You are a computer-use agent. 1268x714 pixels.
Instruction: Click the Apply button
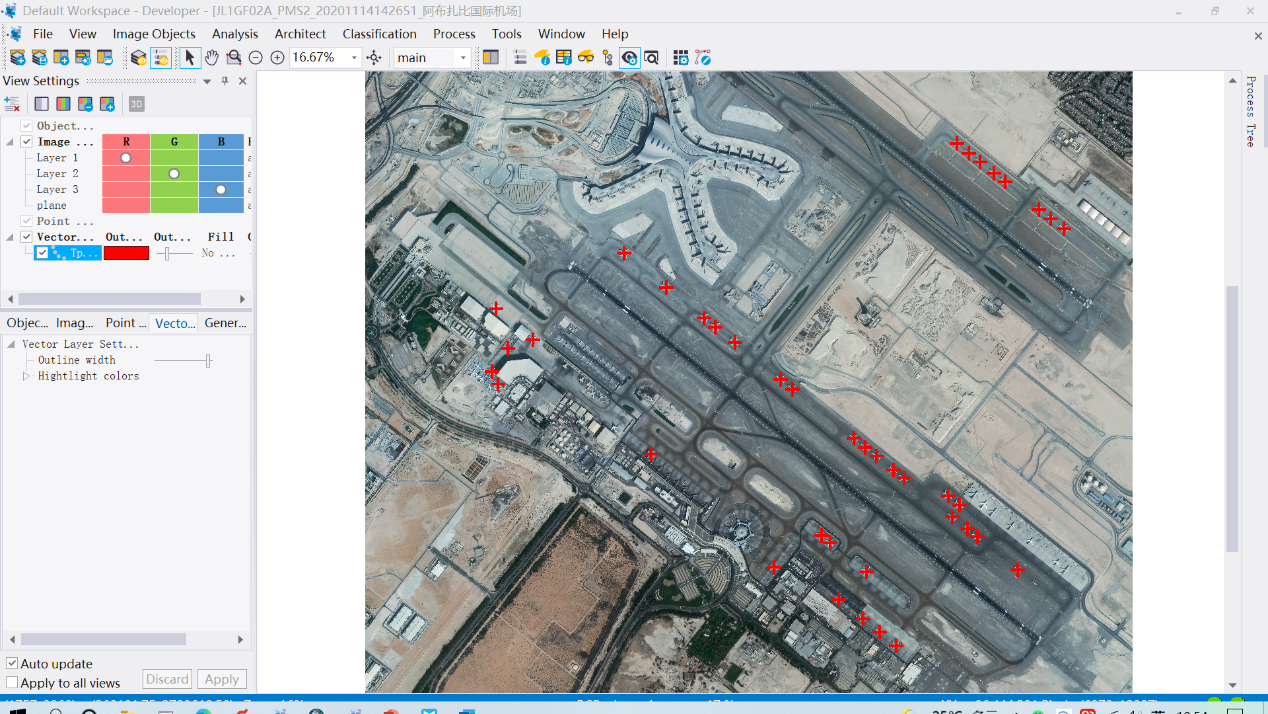[x=221, y=679]
